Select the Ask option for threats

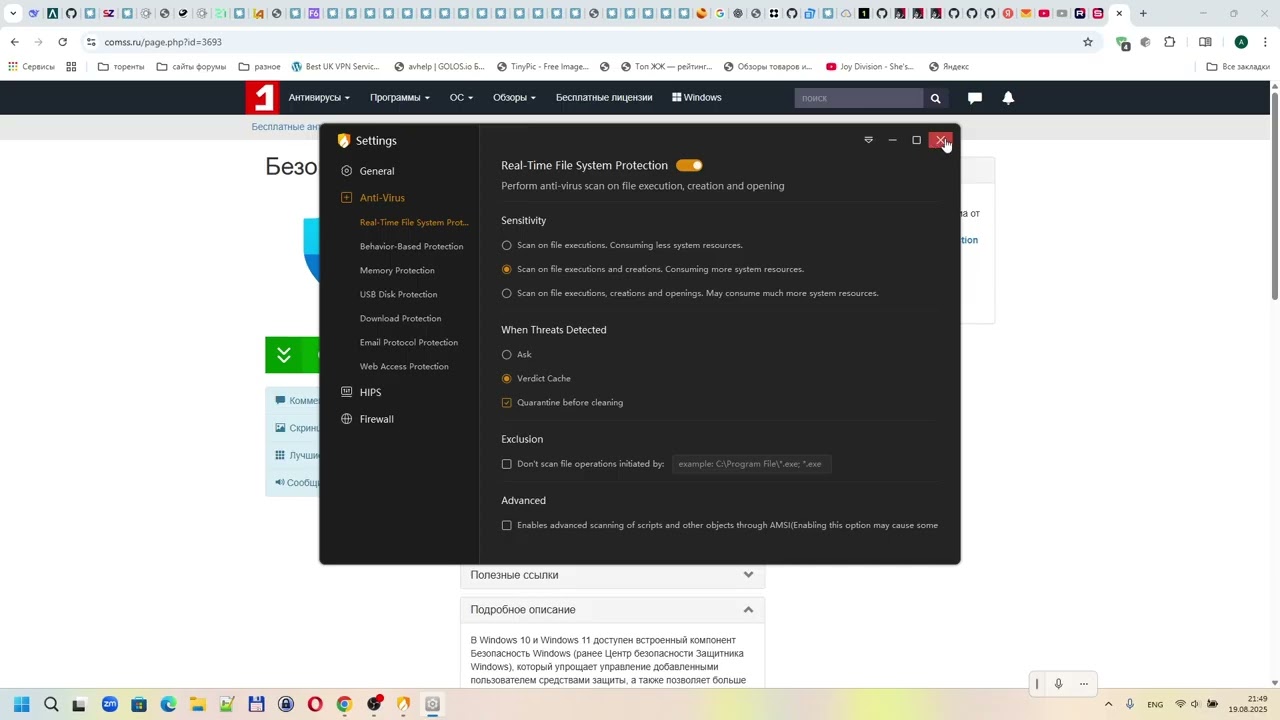(506, 354)
